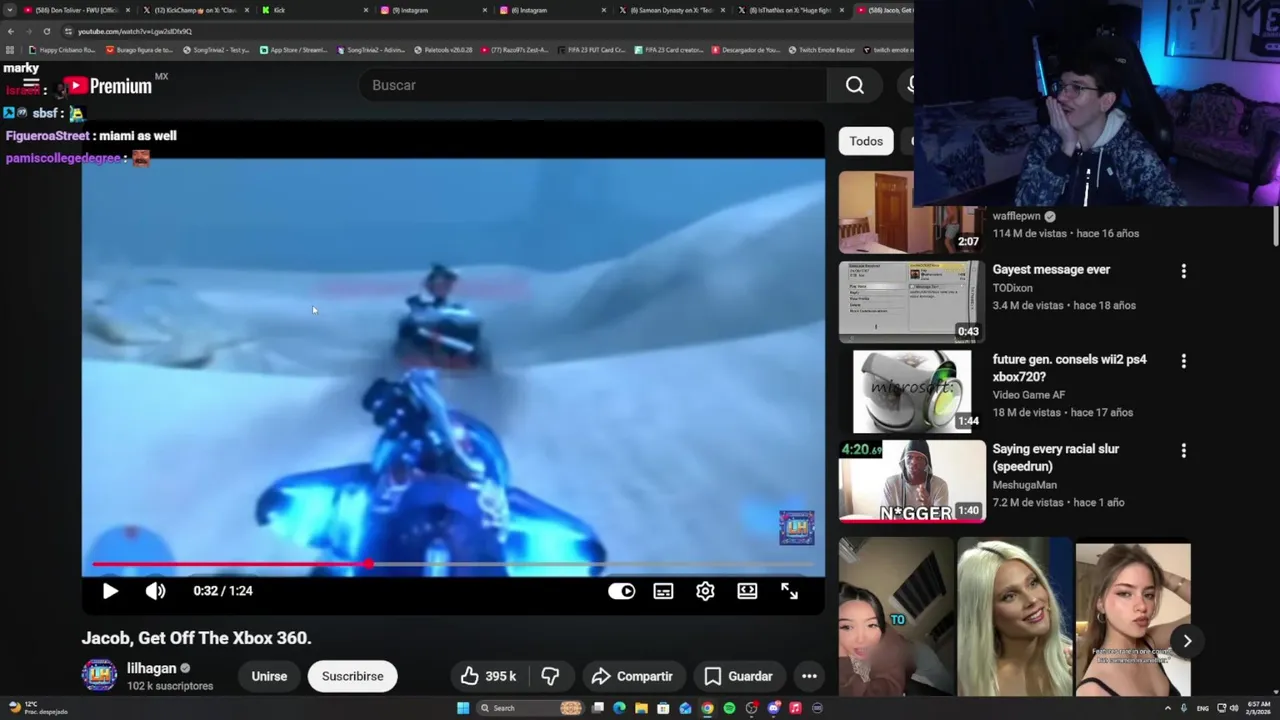Open more actions ellipsis below video
The image size is (1280, 720).
point(809,676)
